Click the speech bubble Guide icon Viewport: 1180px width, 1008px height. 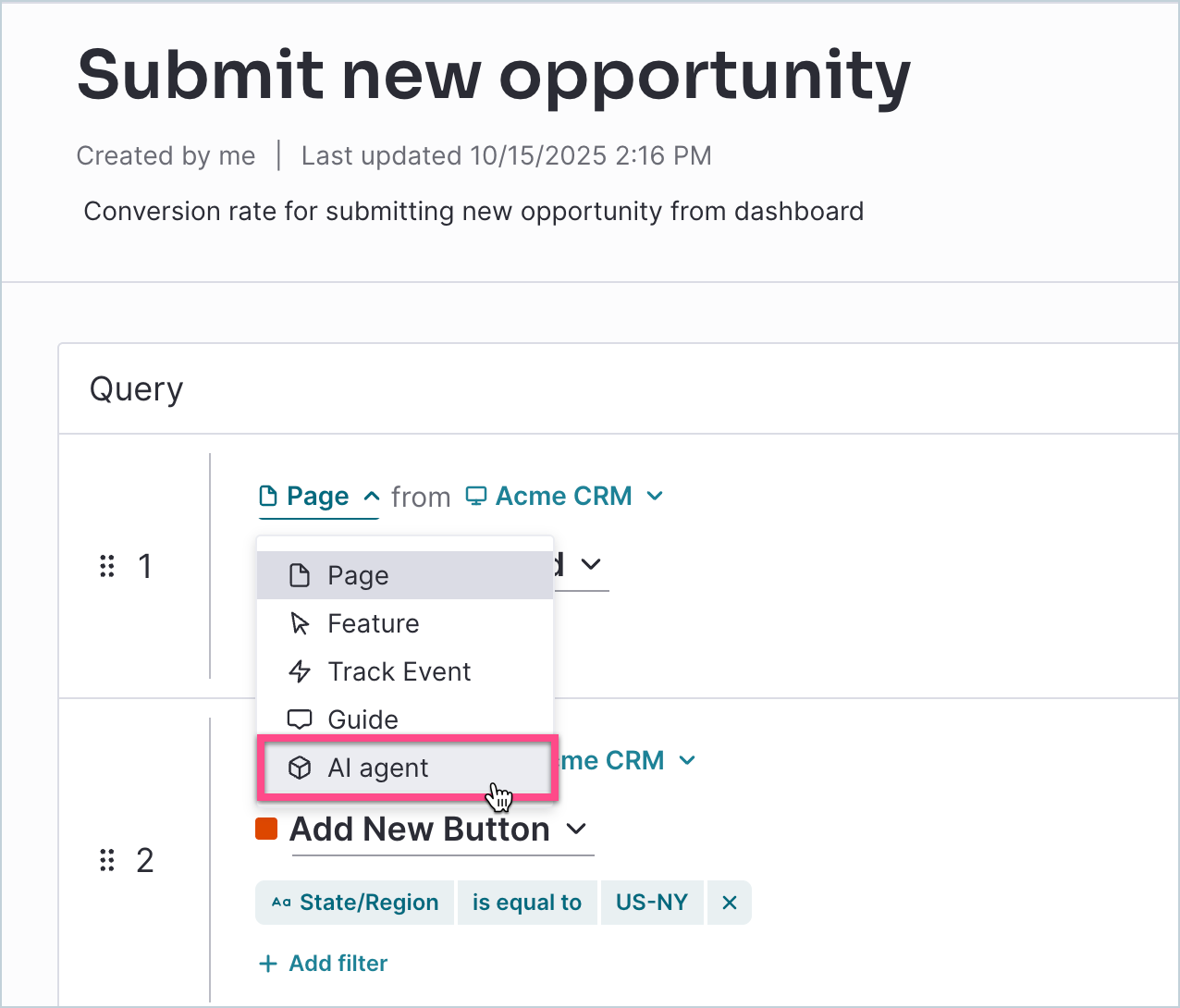point(300,719)
